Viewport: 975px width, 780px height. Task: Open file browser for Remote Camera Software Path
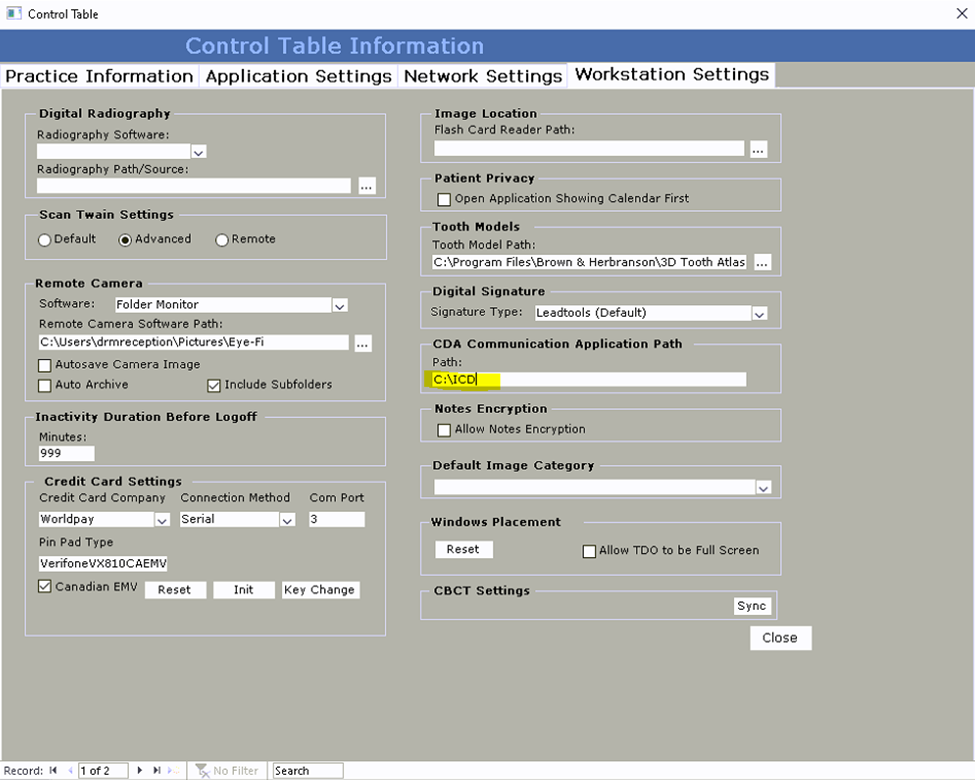coord(362,342)
